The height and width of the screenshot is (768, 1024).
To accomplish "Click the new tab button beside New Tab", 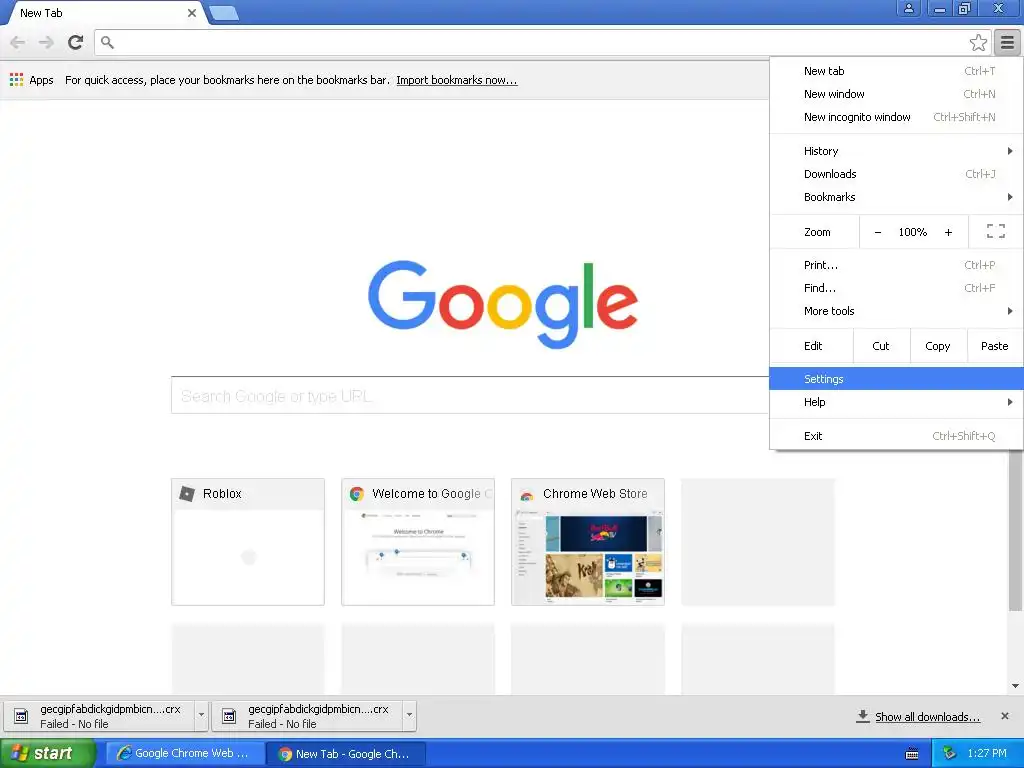I will 224,13.
